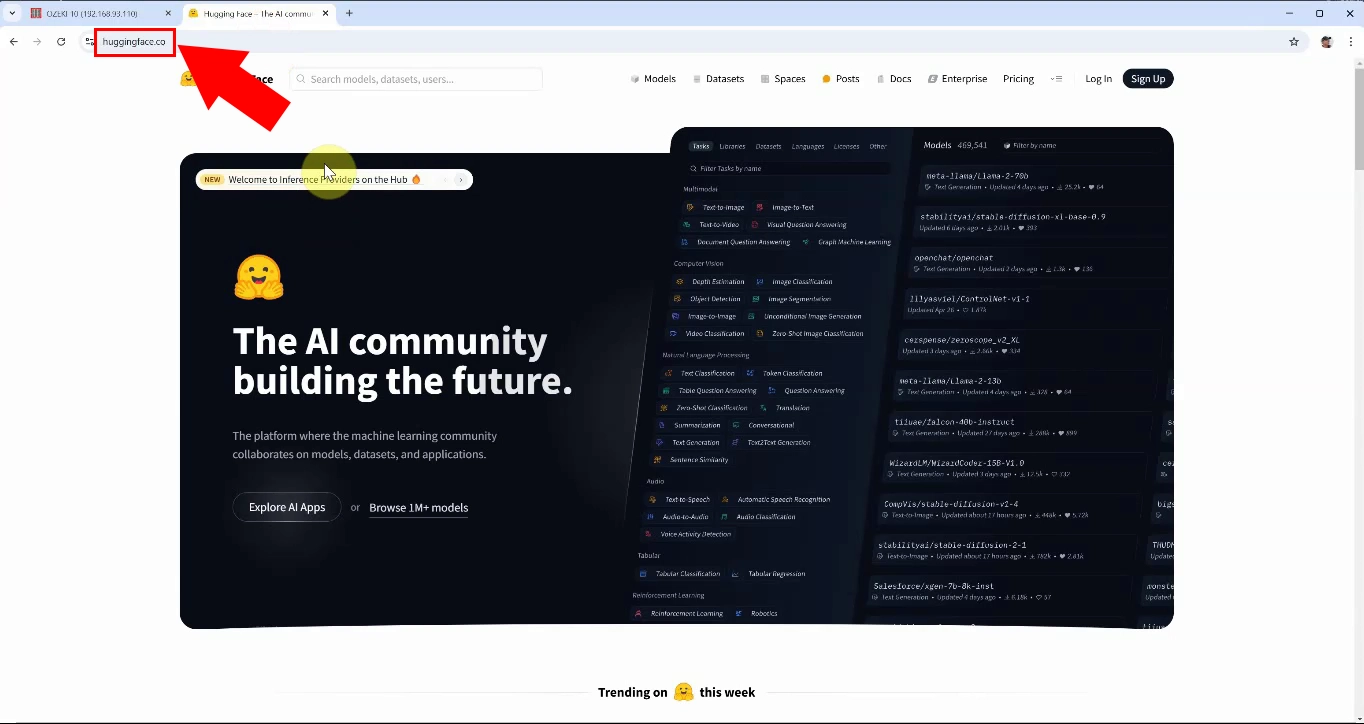This screenshot has width=1364, height=724.
Task: Open a new browser tab
Action: coord(349,13)
